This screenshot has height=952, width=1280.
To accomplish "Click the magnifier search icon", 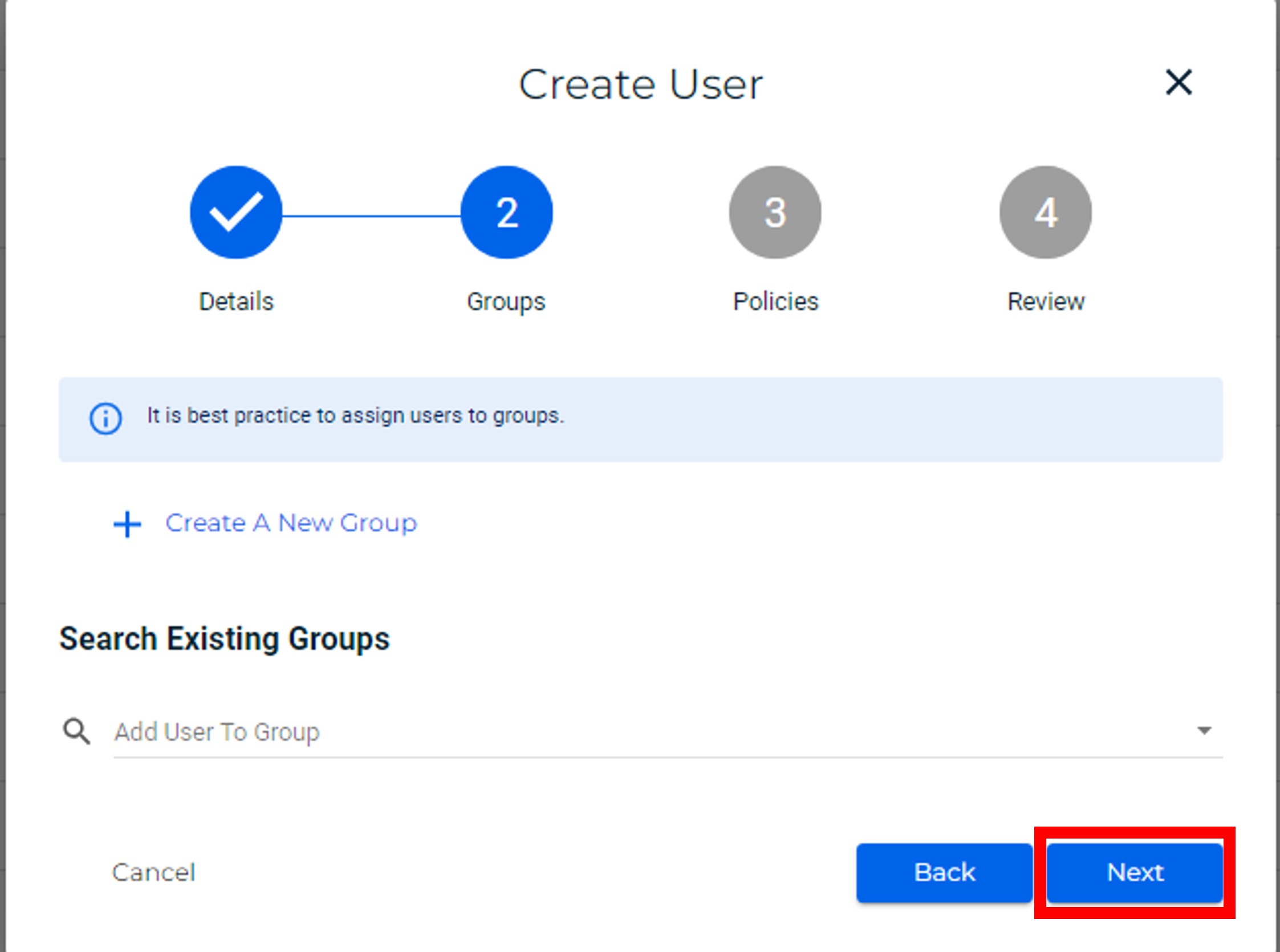I will point(76,731).
